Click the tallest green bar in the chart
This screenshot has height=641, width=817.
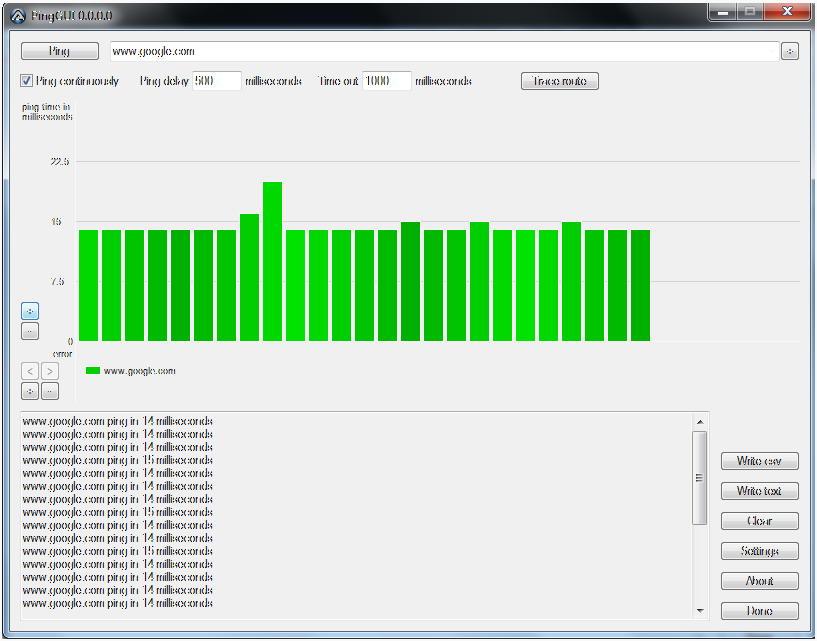pos(273,262)
